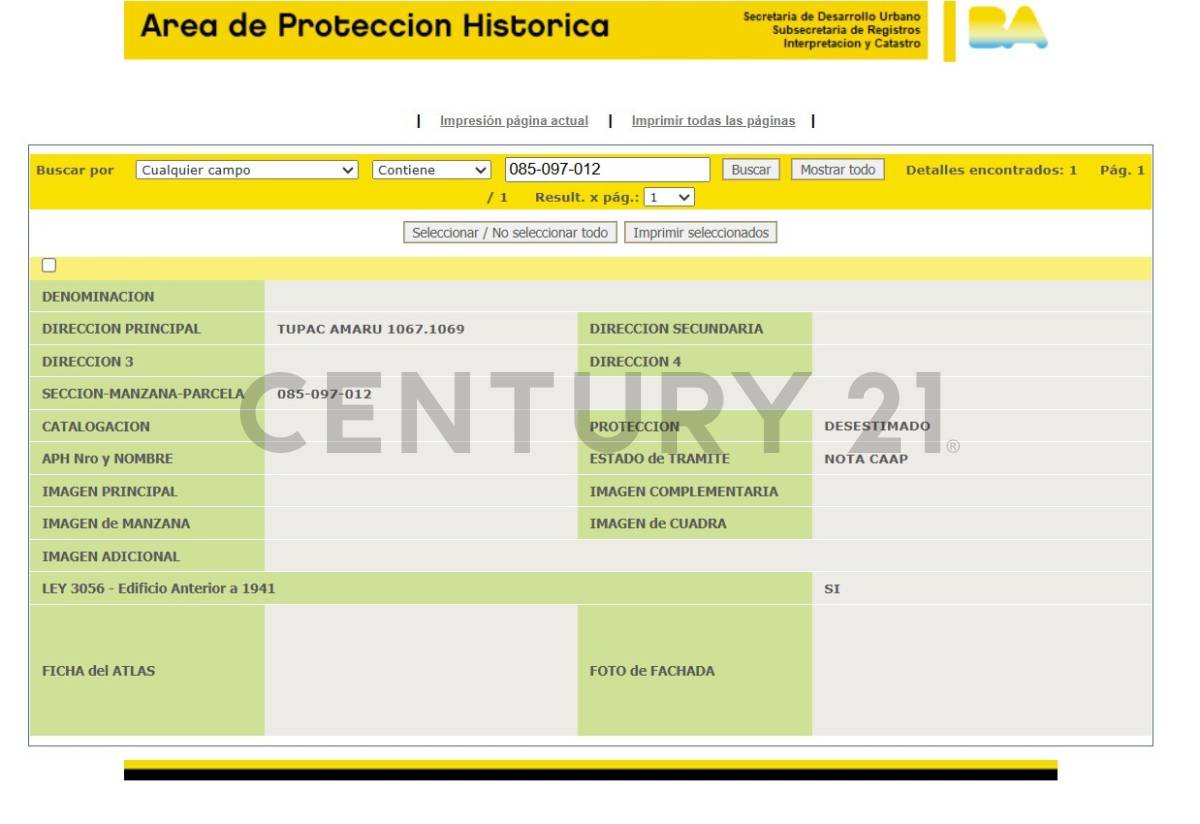The height and width of the screenshot is (824, 1200).
Task: Tick the record selection checkbox
Action: click(49, 266)
